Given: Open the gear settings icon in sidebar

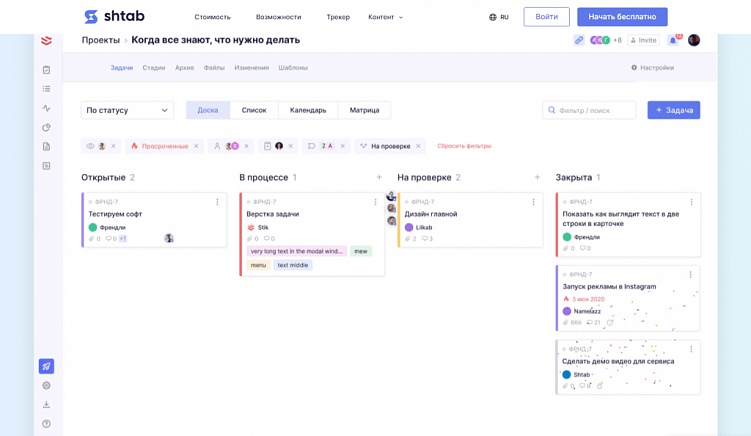Looking at the screenshot, I should 46,386.
